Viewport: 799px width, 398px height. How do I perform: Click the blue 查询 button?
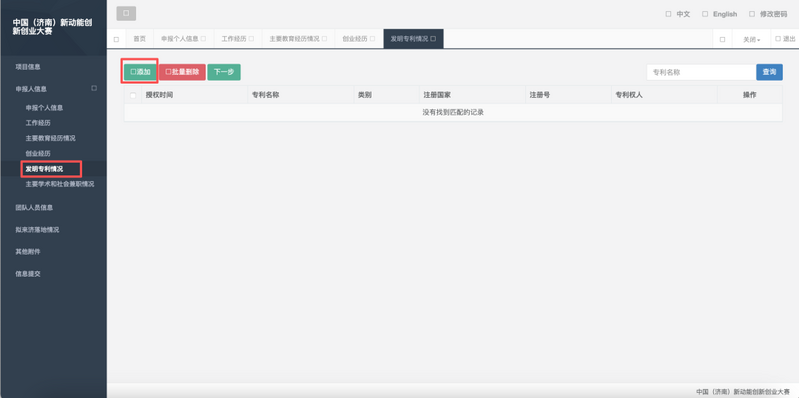coord(769,72)
